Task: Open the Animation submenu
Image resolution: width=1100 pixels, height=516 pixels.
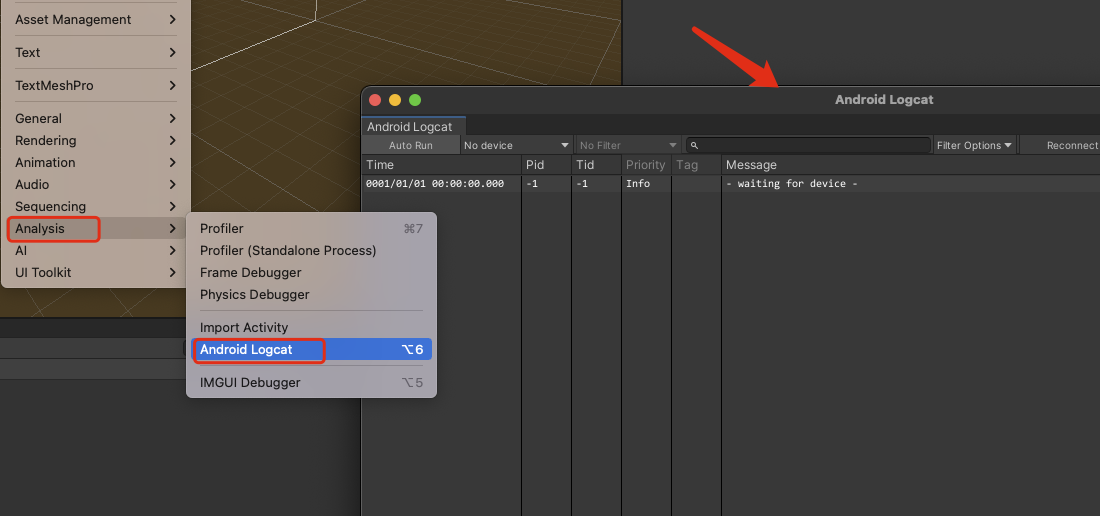Action: pyautogui.click(x=95, y=162)
